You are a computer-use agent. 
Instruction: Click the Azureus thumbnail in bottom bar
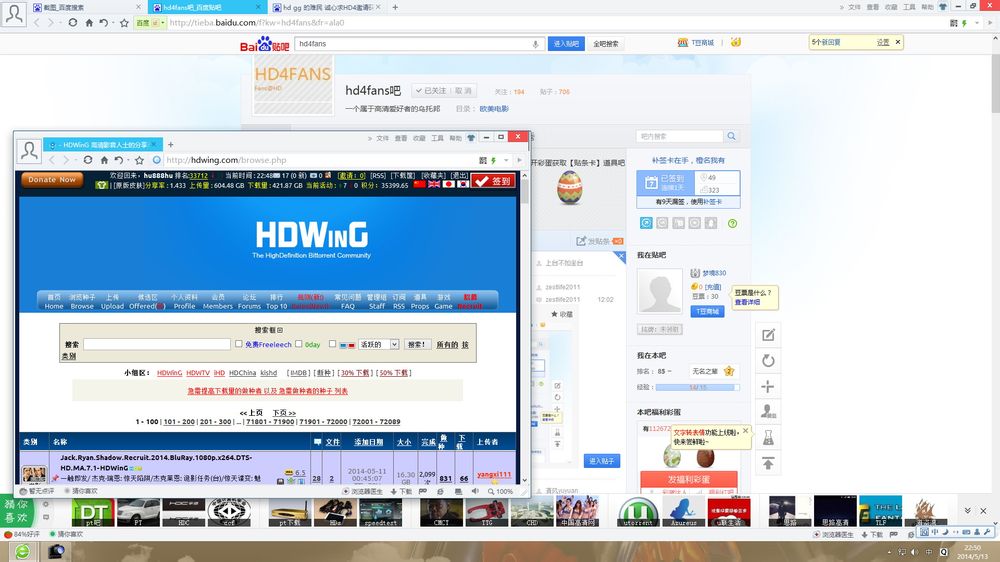(684, 511)
